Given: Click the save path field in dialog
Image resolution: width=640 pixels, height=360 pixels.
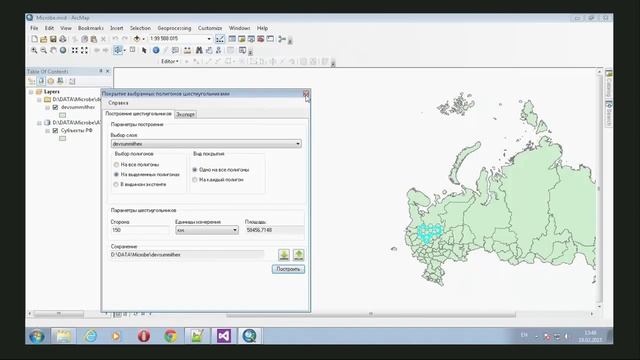Looking at the screenshot, I should (187, 255).
